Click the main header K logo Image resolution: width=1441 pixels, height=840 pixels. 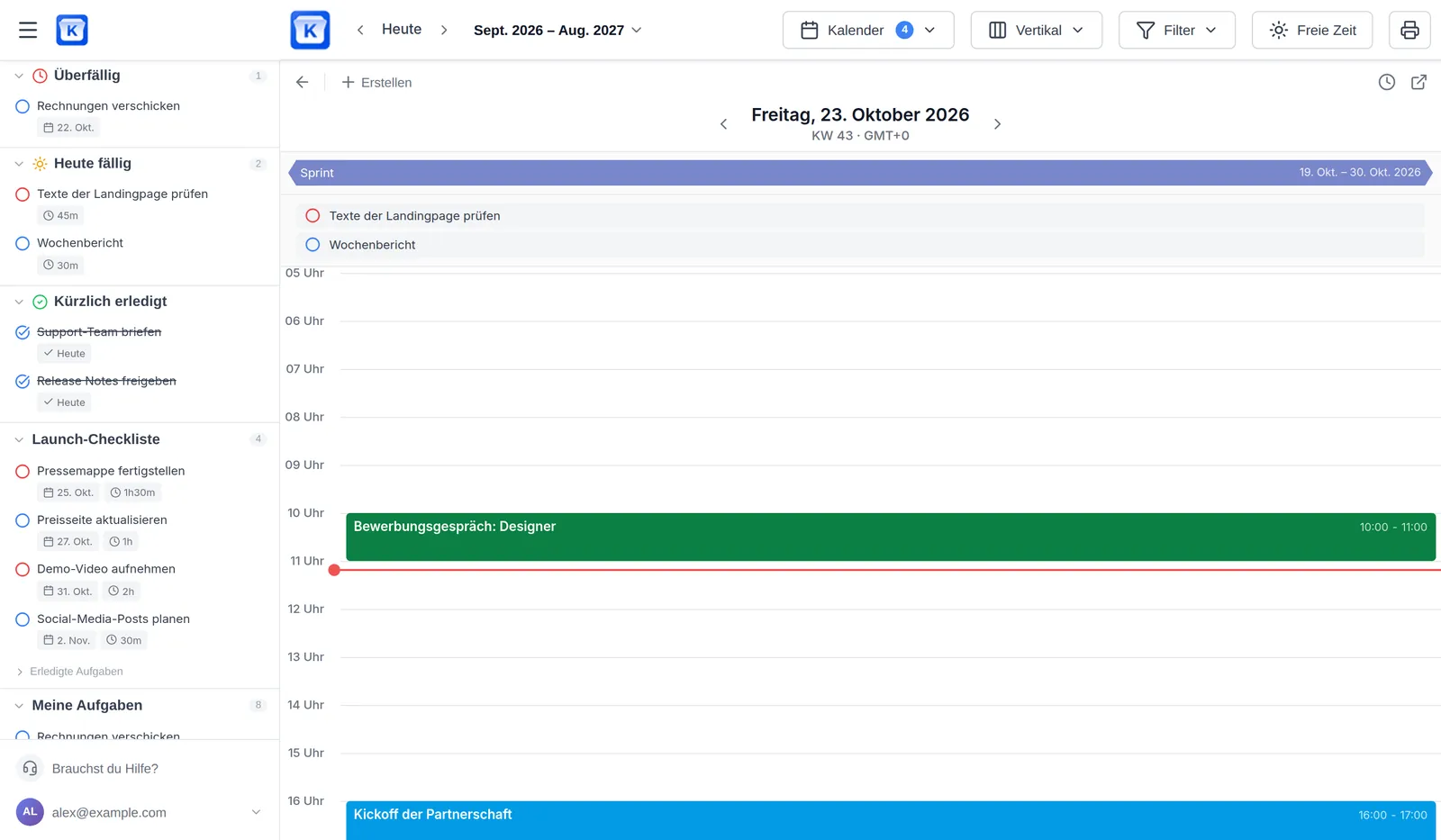pyautogui.click(x=310, y=30)
